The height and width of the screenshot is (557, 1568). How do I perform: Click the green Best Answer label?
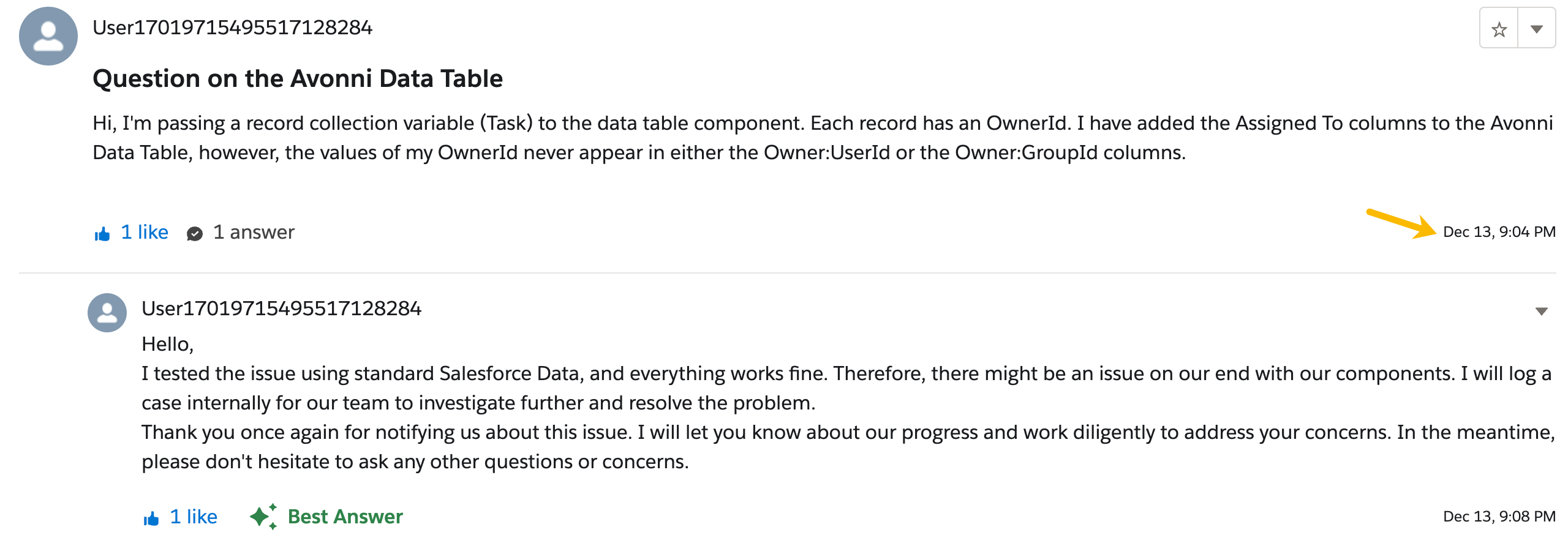345,517
